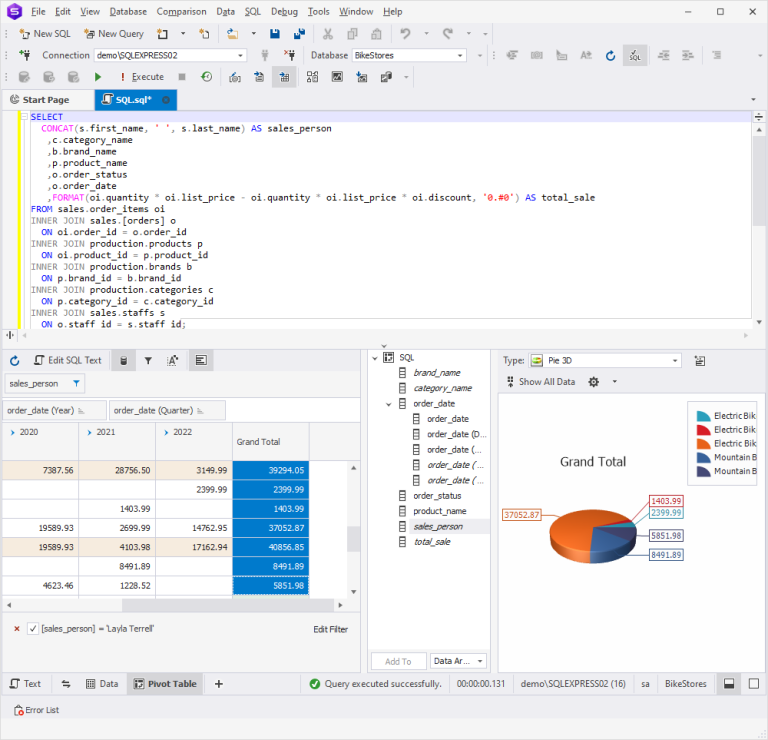Toggle the data source icon in pivot toolbar
Viewport: 768px width, 740px height.
123,361
